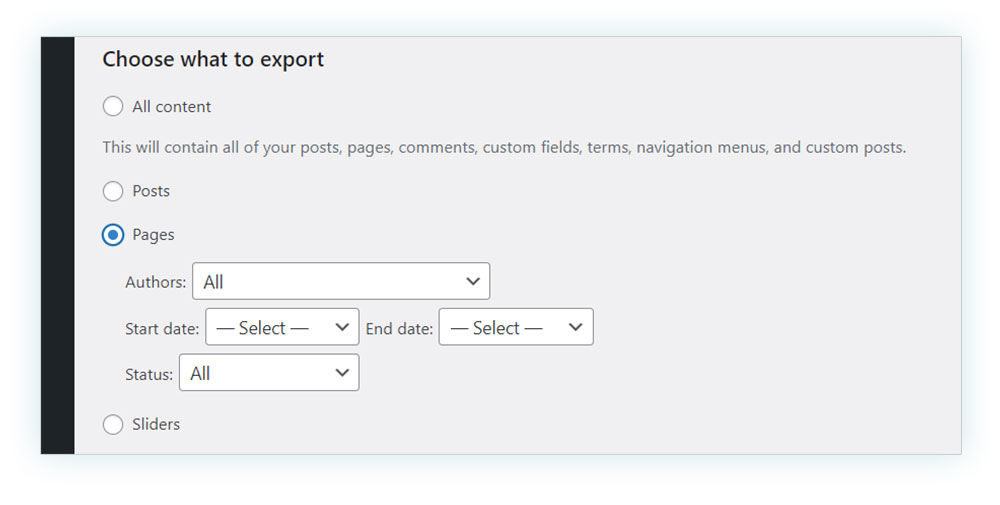
Task: Open the Authors dropdown box
Action: click(341, 281)
